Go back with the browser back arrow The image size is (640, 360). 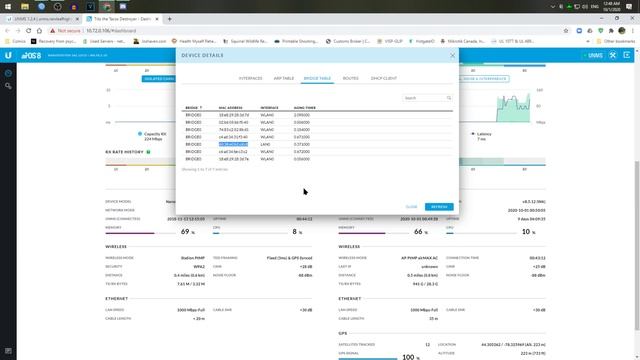[x=7, y=31]
